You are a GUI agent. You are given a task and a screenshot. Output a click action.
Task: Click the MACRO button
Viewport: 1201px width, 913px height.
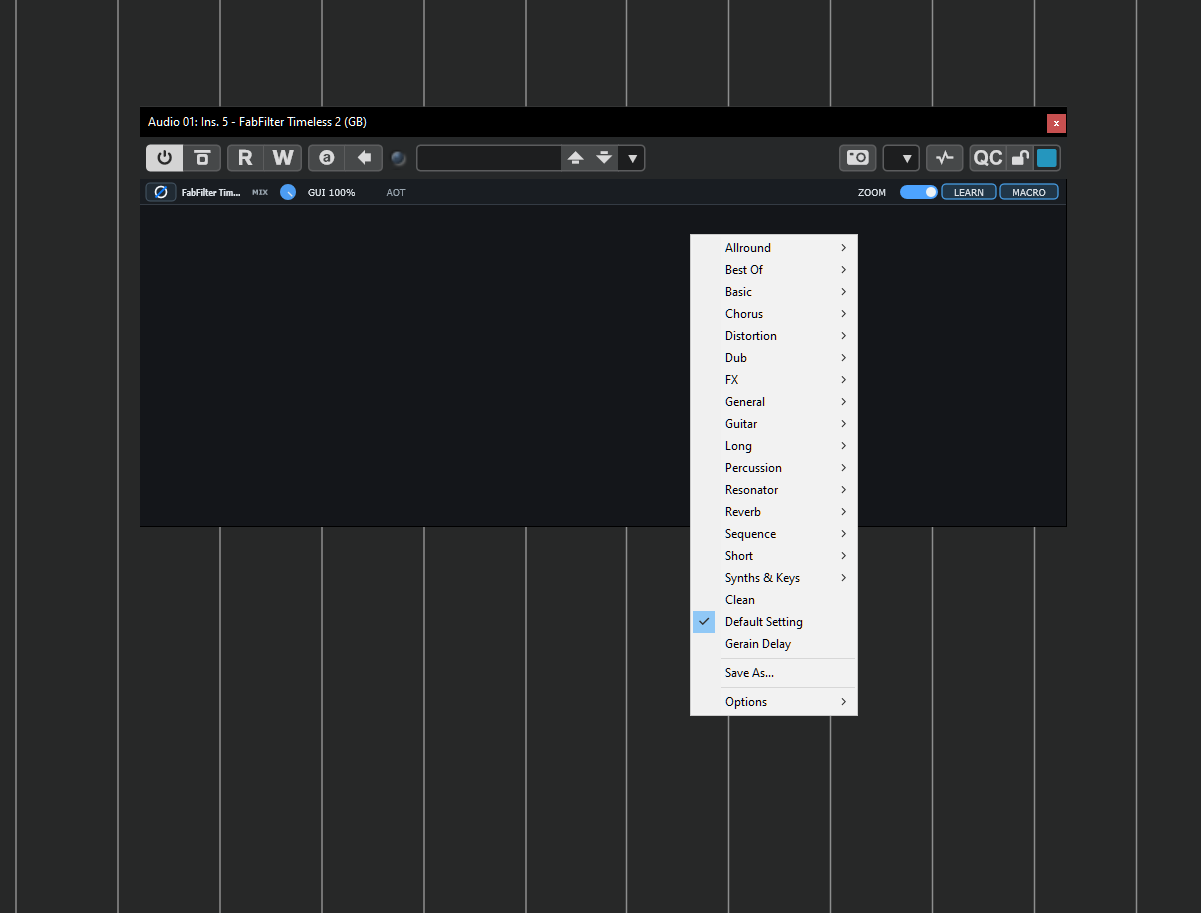point(1029,192)
